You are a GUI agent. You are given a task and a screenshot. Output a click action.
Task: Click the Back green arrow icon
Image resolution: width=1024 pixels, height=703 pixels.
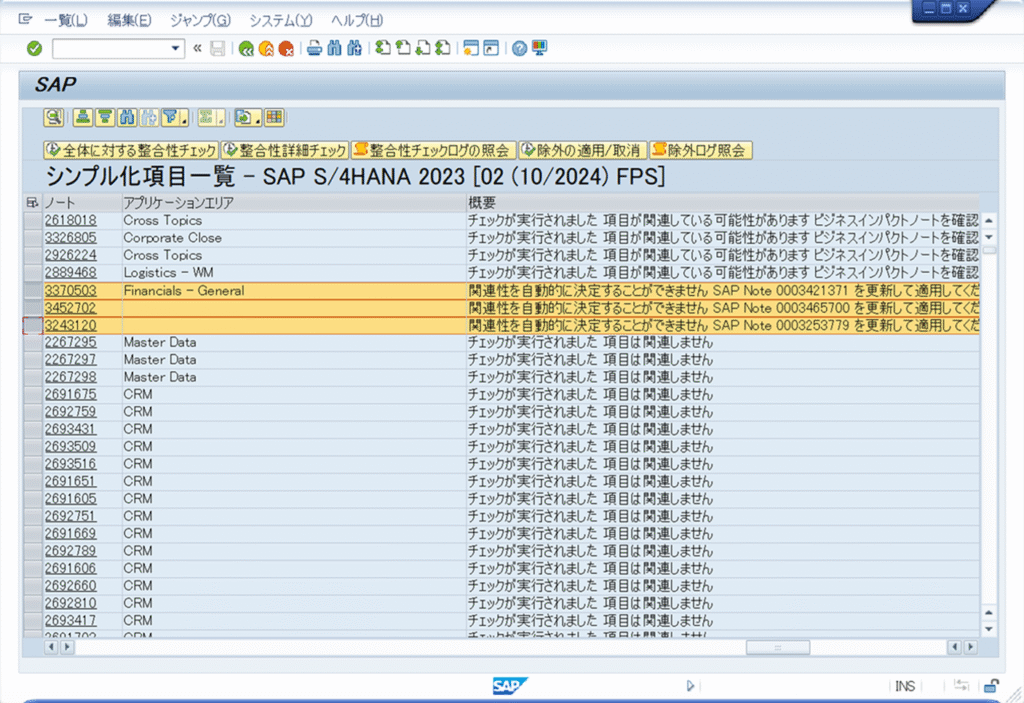click(x=246, y=48)
